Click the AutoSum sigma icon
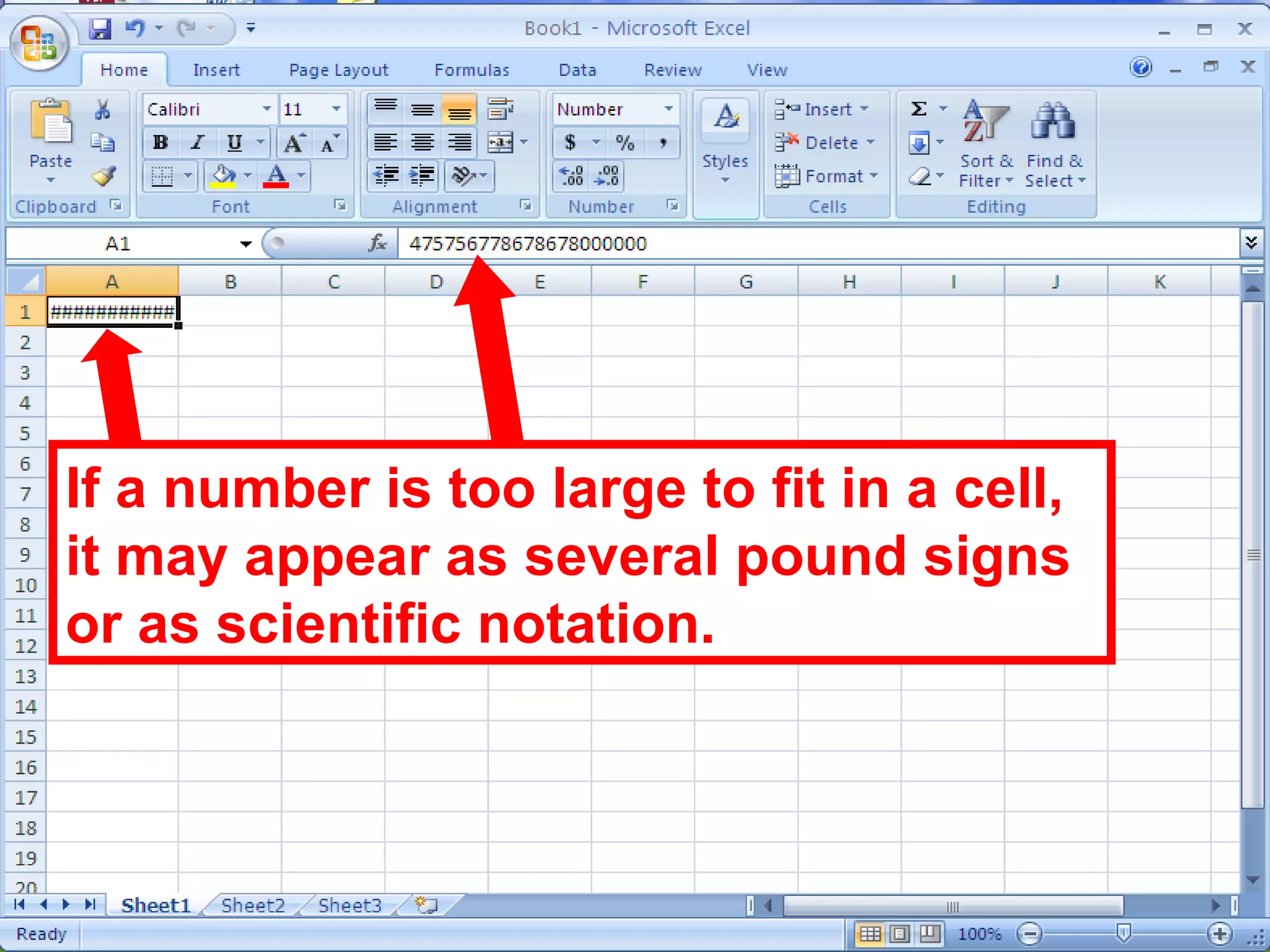1270x952 pixels. click(919, 109)
